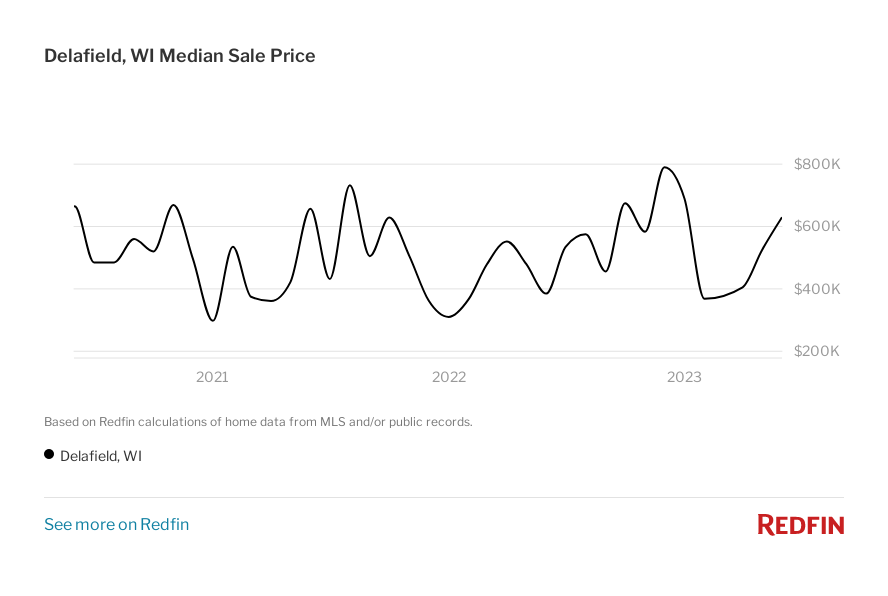
Task: Click the red Redfin logo
Action: tap(800, 524)
